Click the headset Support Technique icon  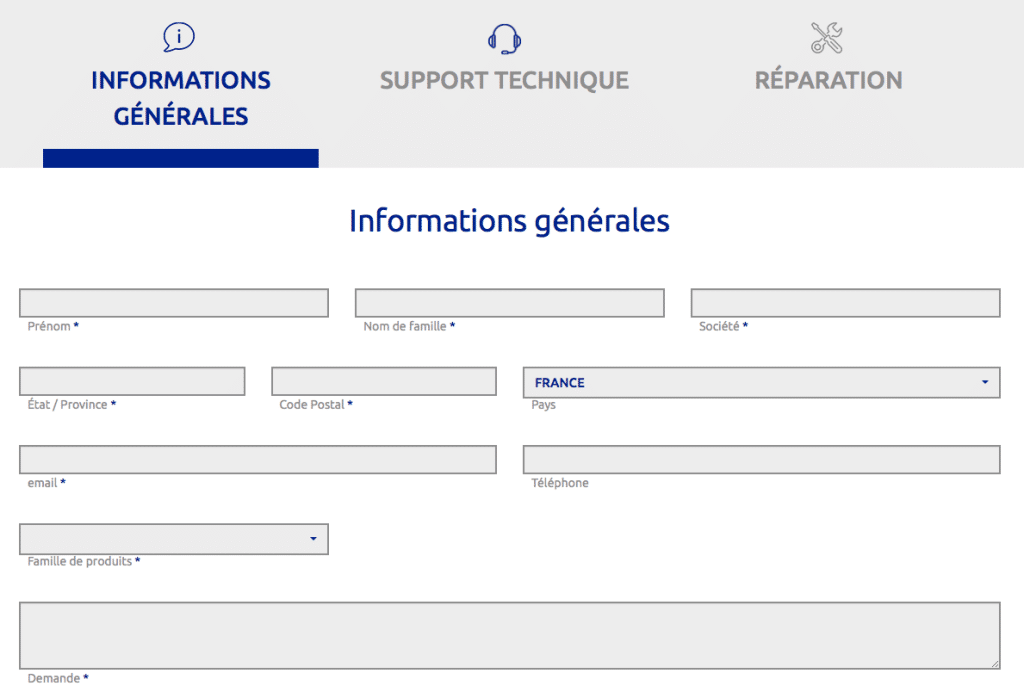pos(504,37)
